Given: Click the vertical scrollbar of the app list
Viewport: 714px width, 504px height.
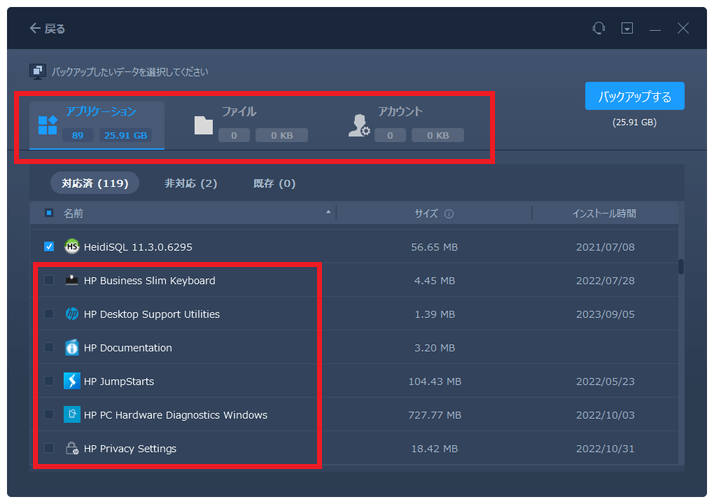Looking at the screenshot, I should 681,266.
